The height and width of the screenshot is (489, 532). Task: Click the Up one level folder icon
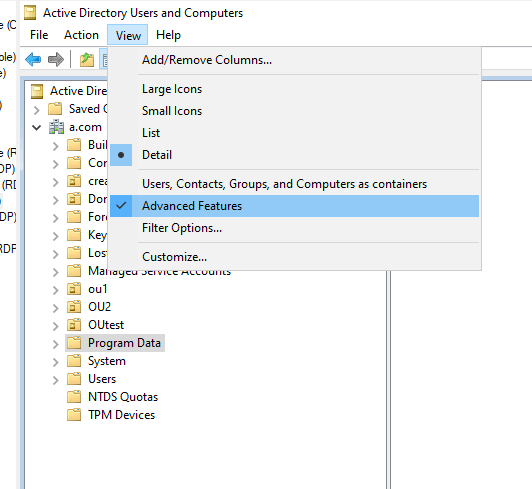point(87,60)
